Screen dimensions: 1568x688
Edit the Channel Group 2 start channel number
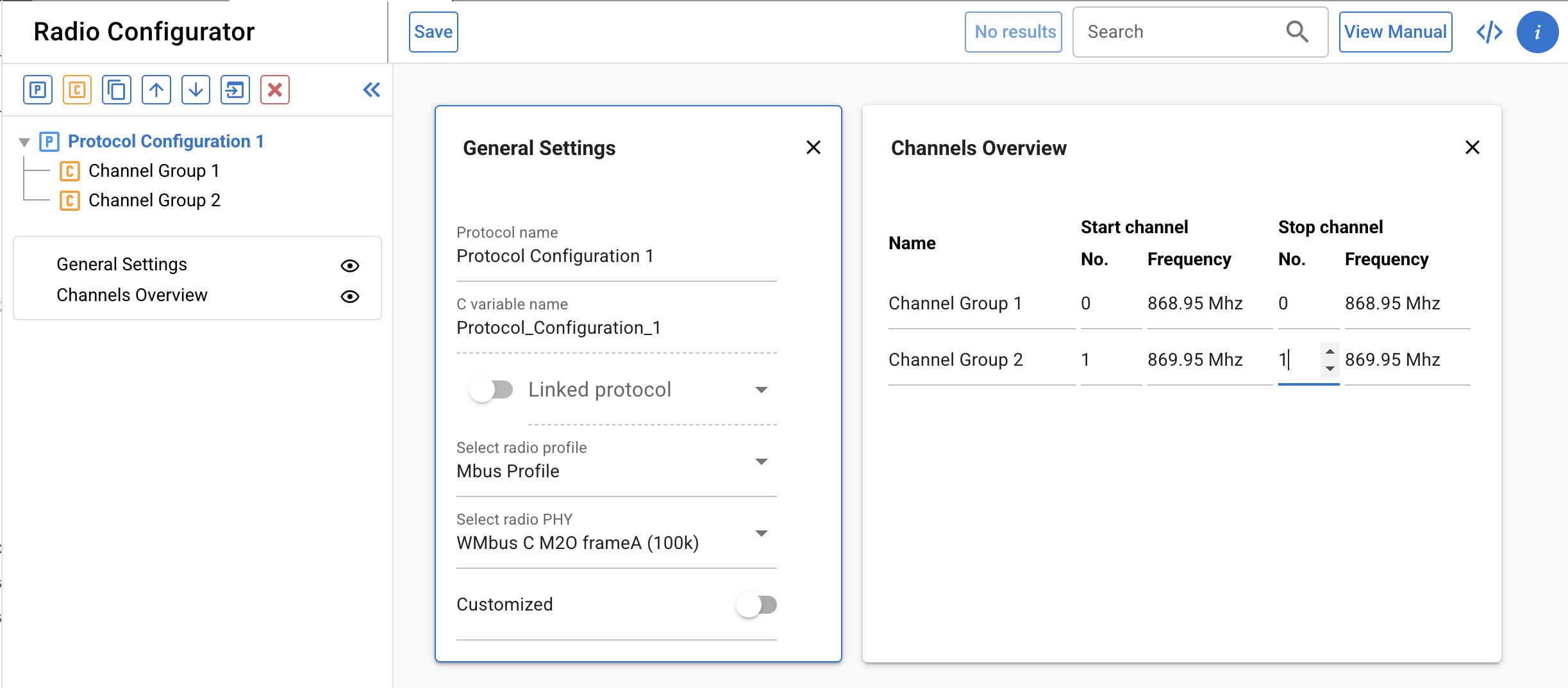coord(1111,360)
